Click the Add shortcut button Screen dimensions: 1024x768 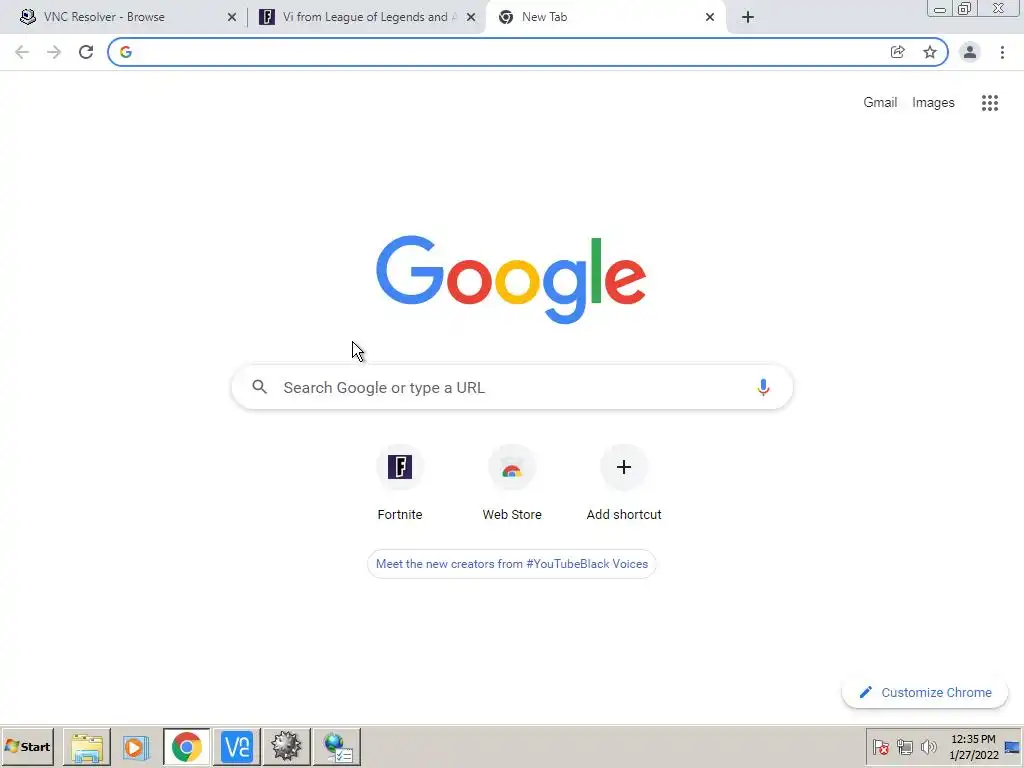tap(624, 482)
